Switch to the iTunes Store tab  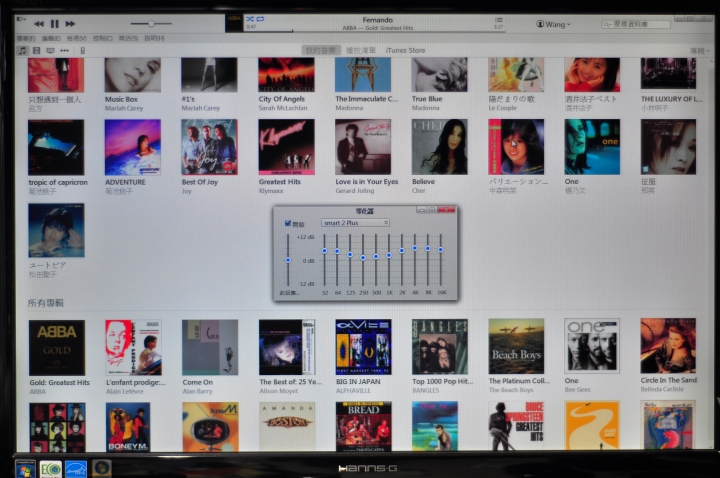[405, 50]
